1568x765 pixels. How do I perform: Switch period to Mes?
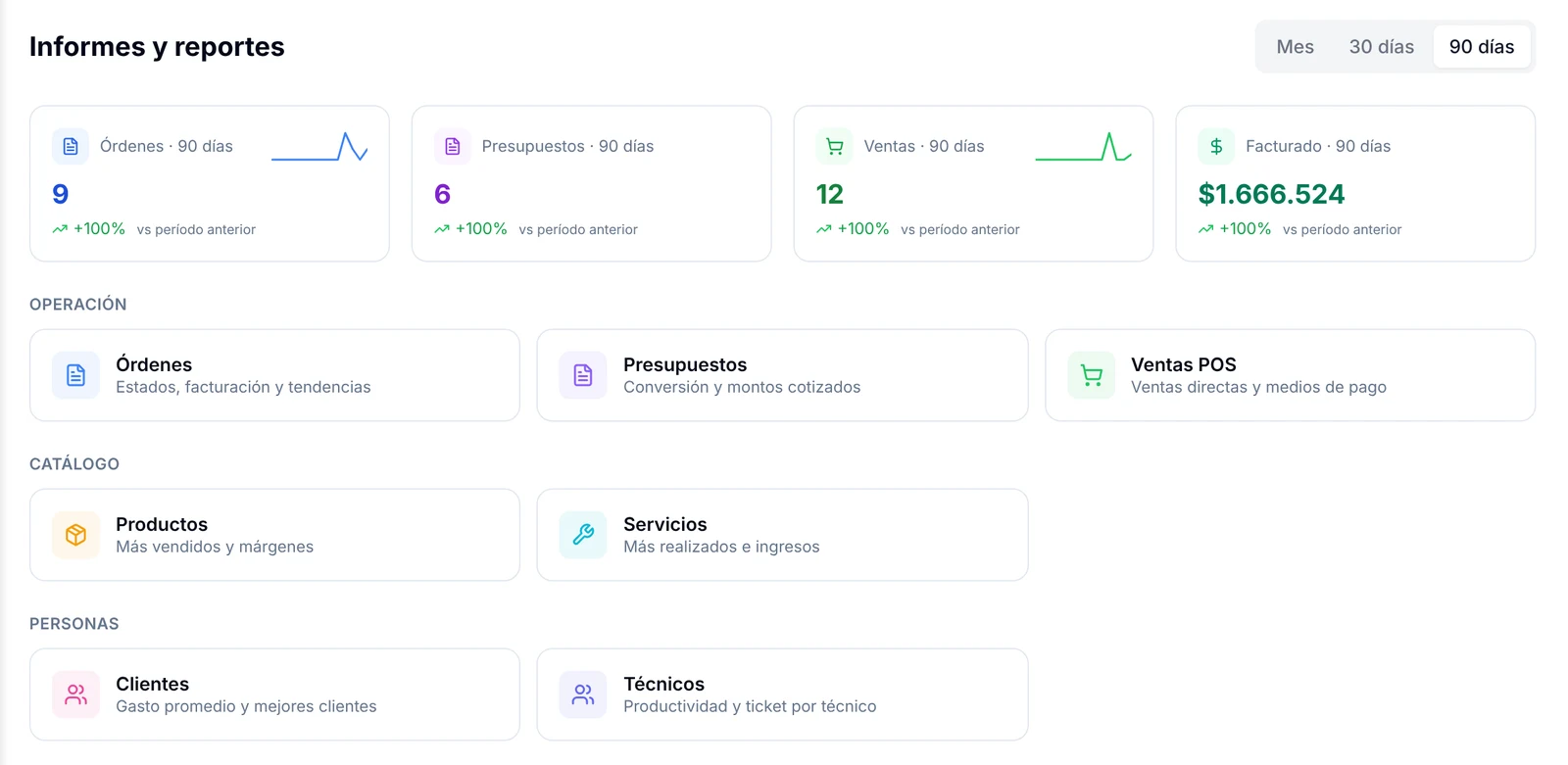1295,47
